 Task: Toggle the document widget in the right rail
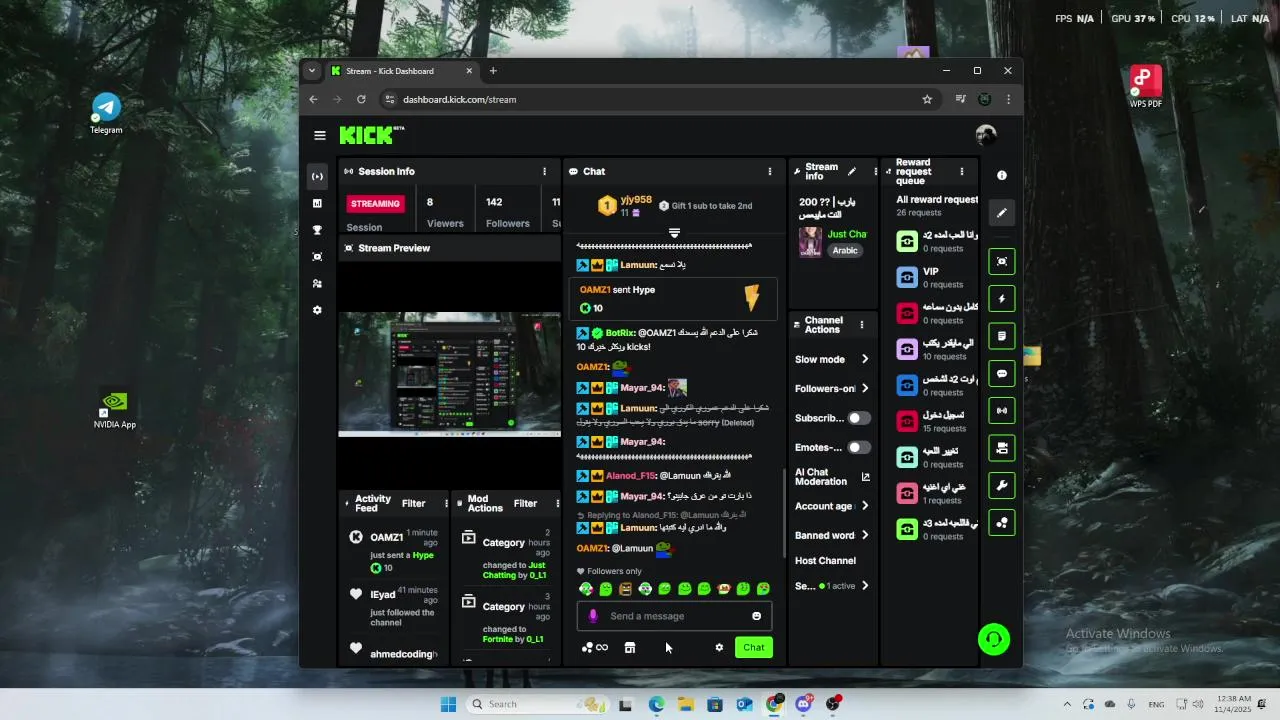pyautogui.click(x=1002, y=336)
